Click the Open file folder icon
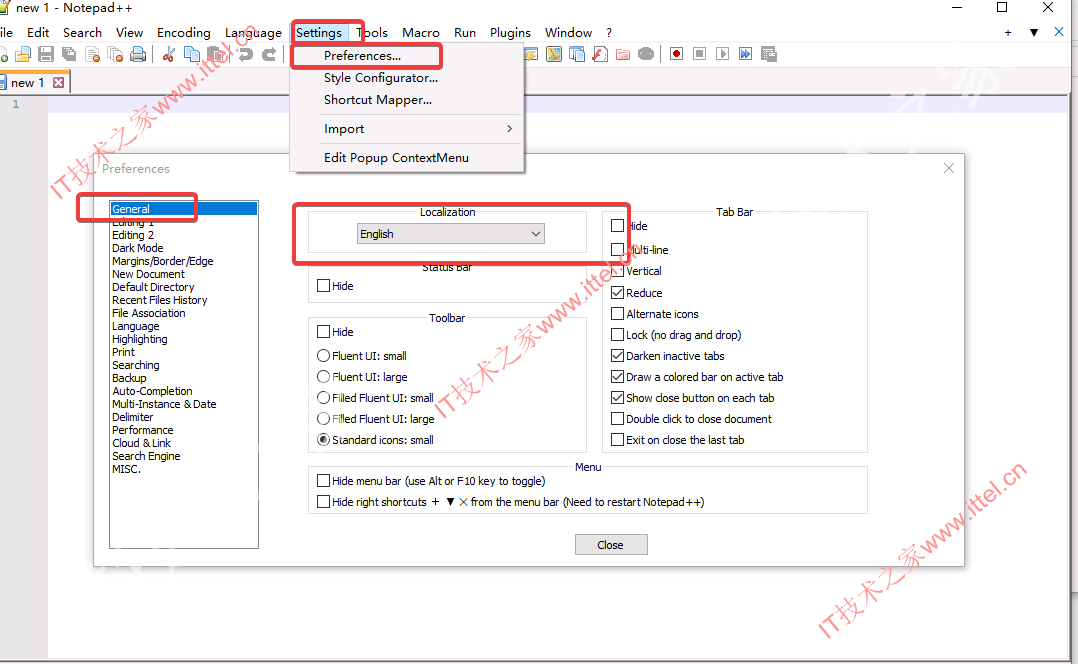Viewport: 1078px width, 664px height. pyautogui.click(x=23, y=54)
